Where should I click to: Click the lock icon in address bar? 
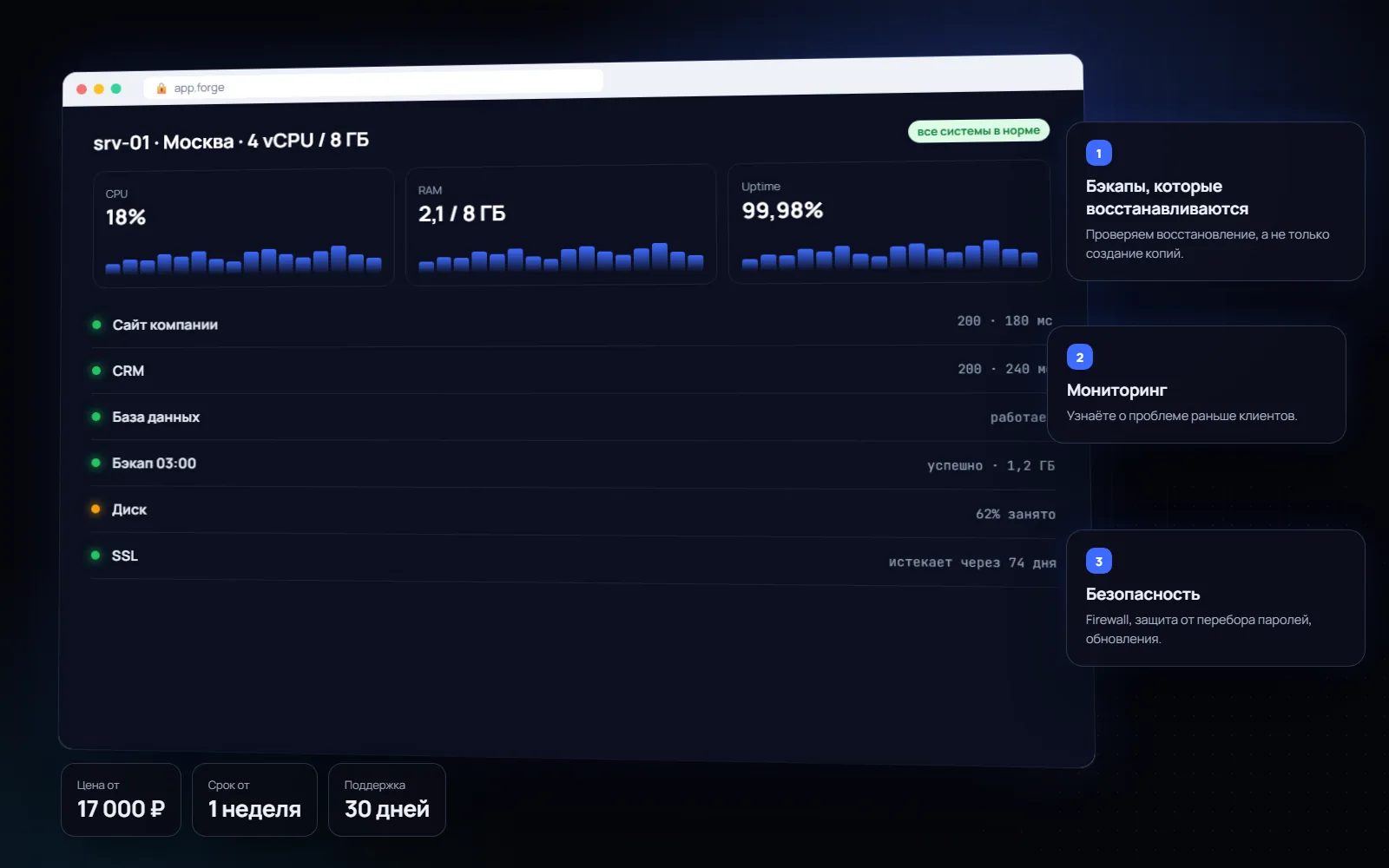point(161,88)
